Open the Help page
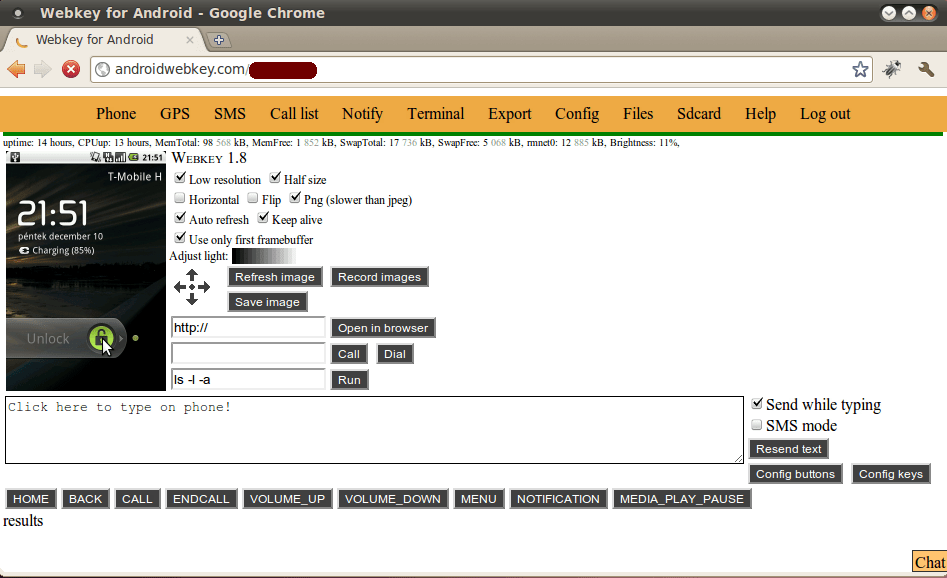The width and height of the screenshot is (947, 578). pos(760,114)
